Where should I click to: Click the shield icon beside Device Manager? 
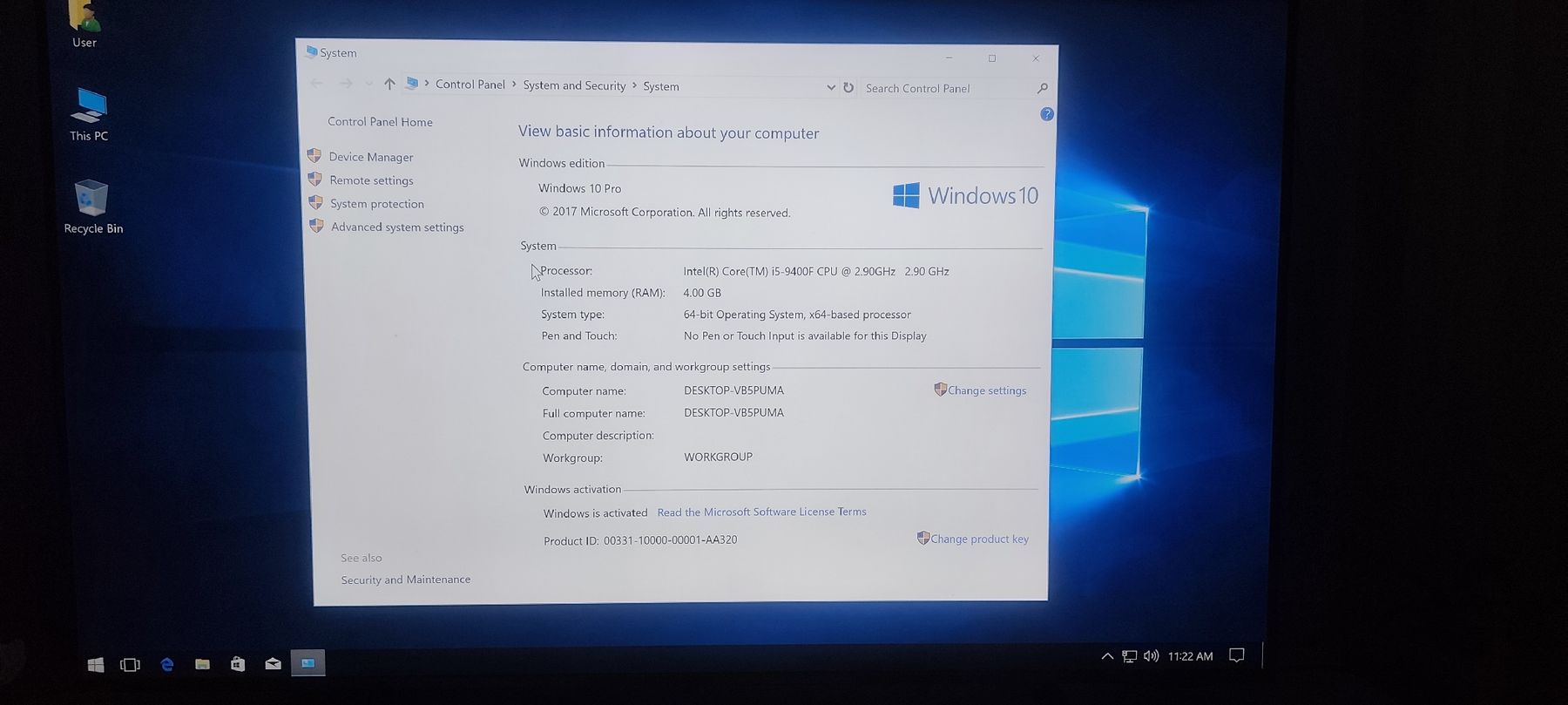click(x=314, y=155)
